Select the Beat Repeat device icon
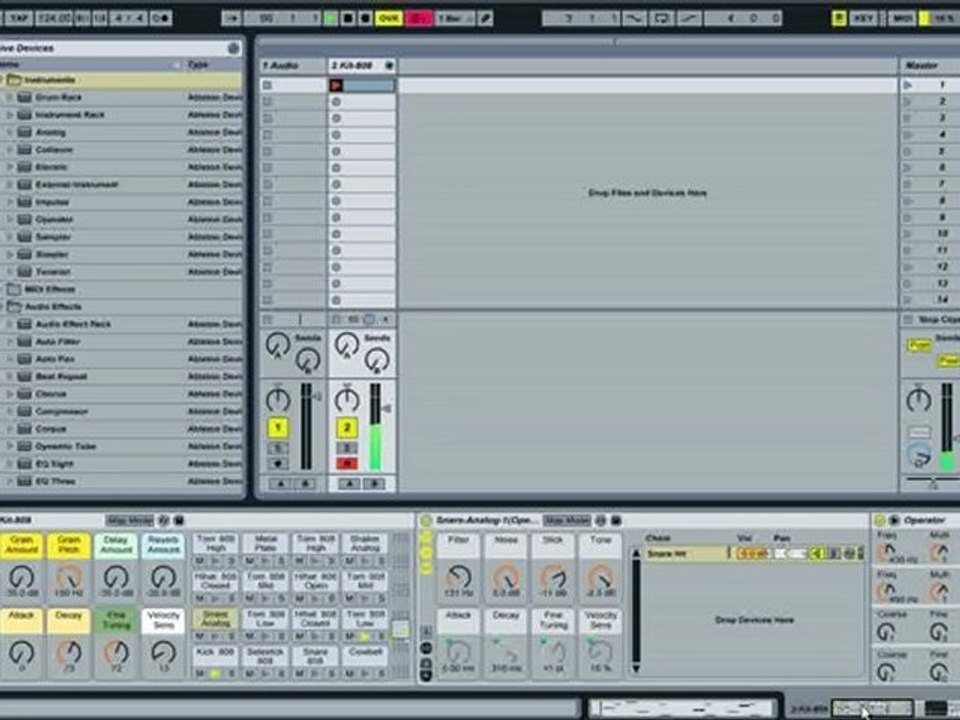Screen dimensions: 960x720 [x=24, y=377]
